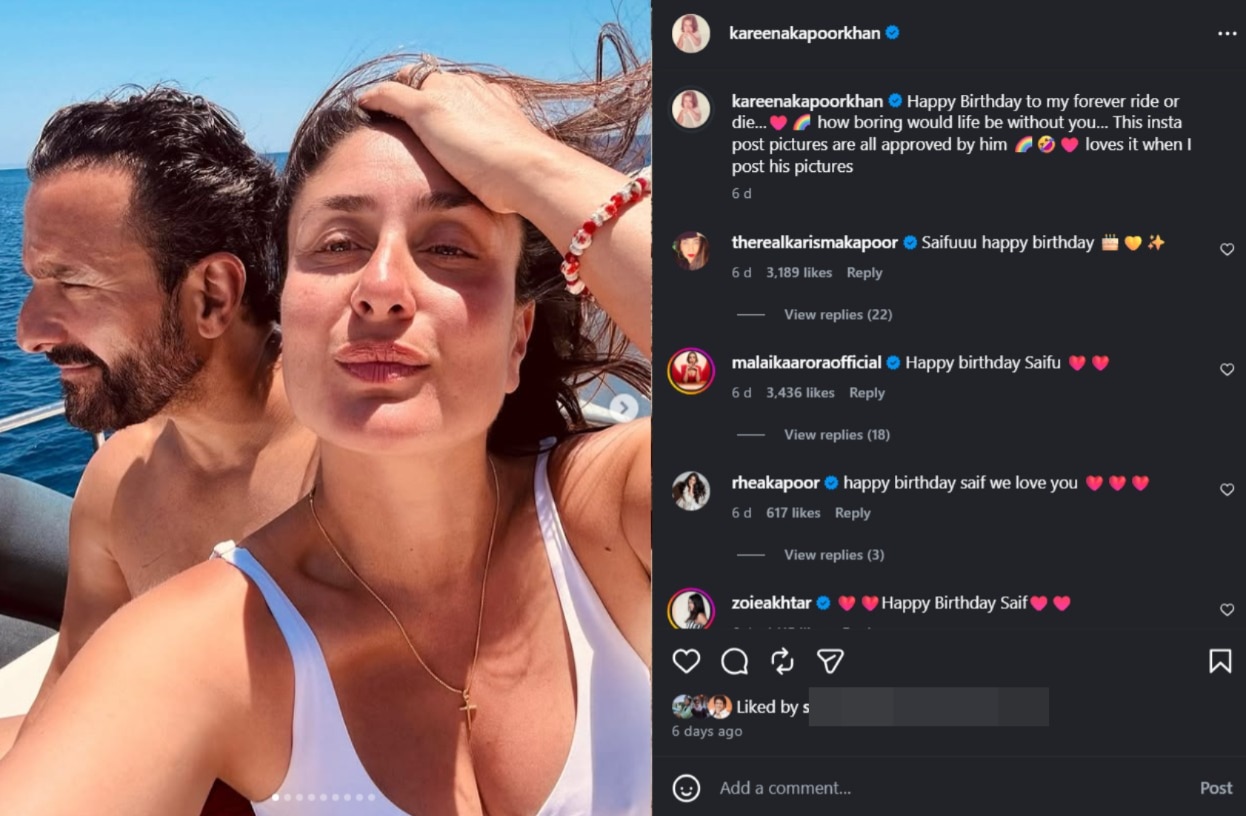The width and height of the screenshot is (1246, 816).
Task: Share post via paper plane icon
Action: 830,661
